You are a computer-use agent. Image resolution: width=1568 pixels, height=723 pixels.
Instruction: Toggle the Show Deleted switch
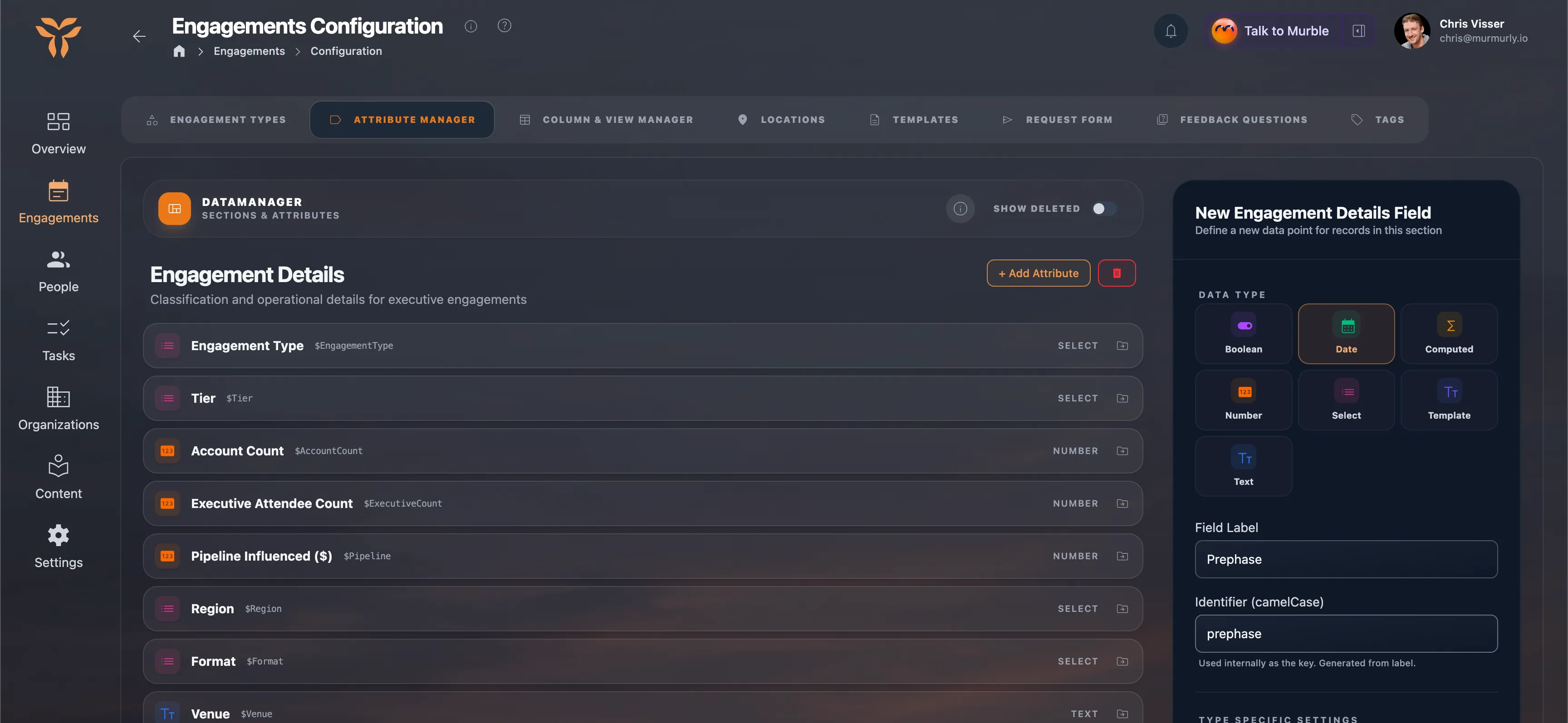pos(1104,209)
